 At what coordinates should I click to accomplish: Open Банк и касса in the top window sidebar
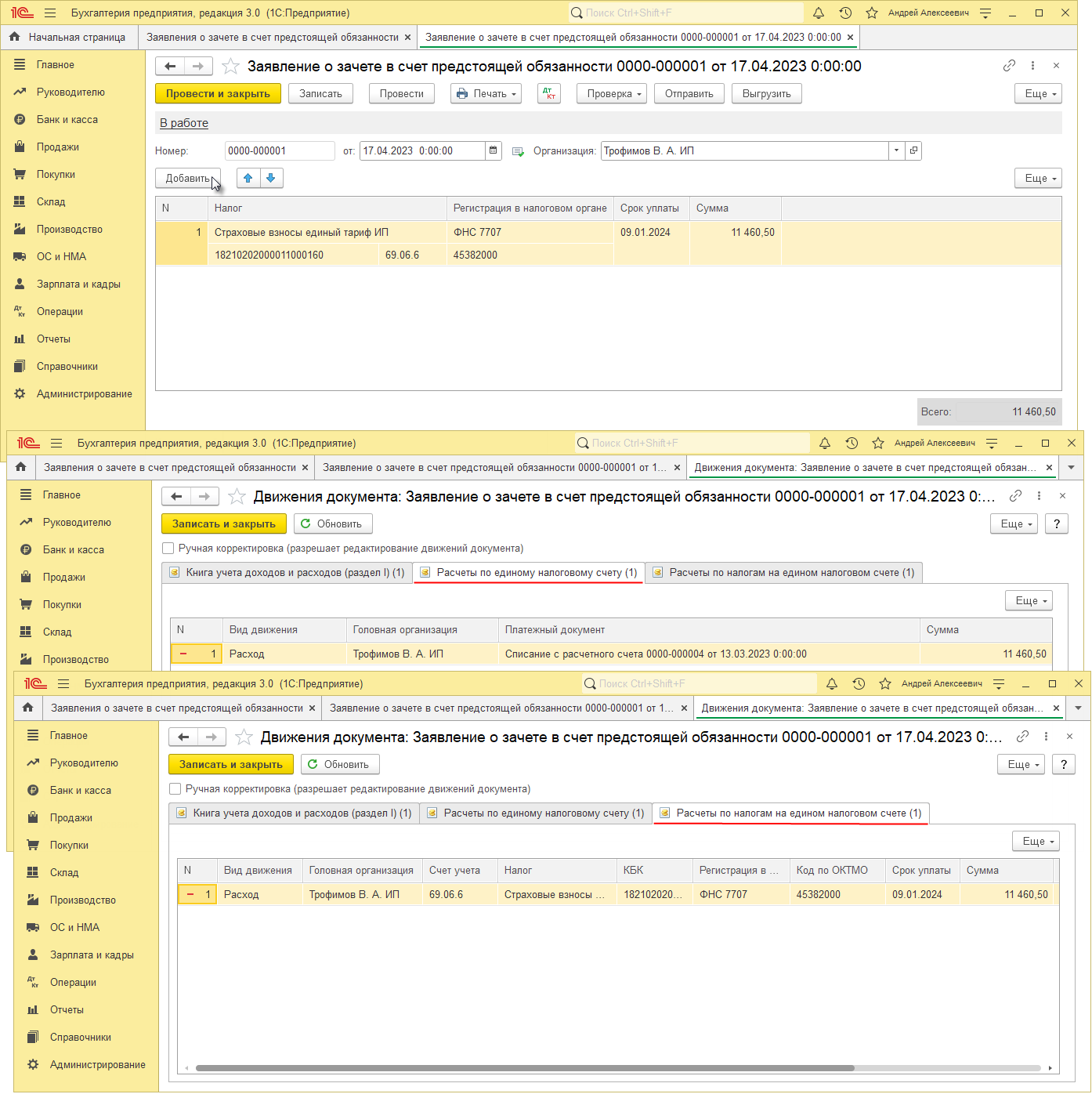click(67, 120)
